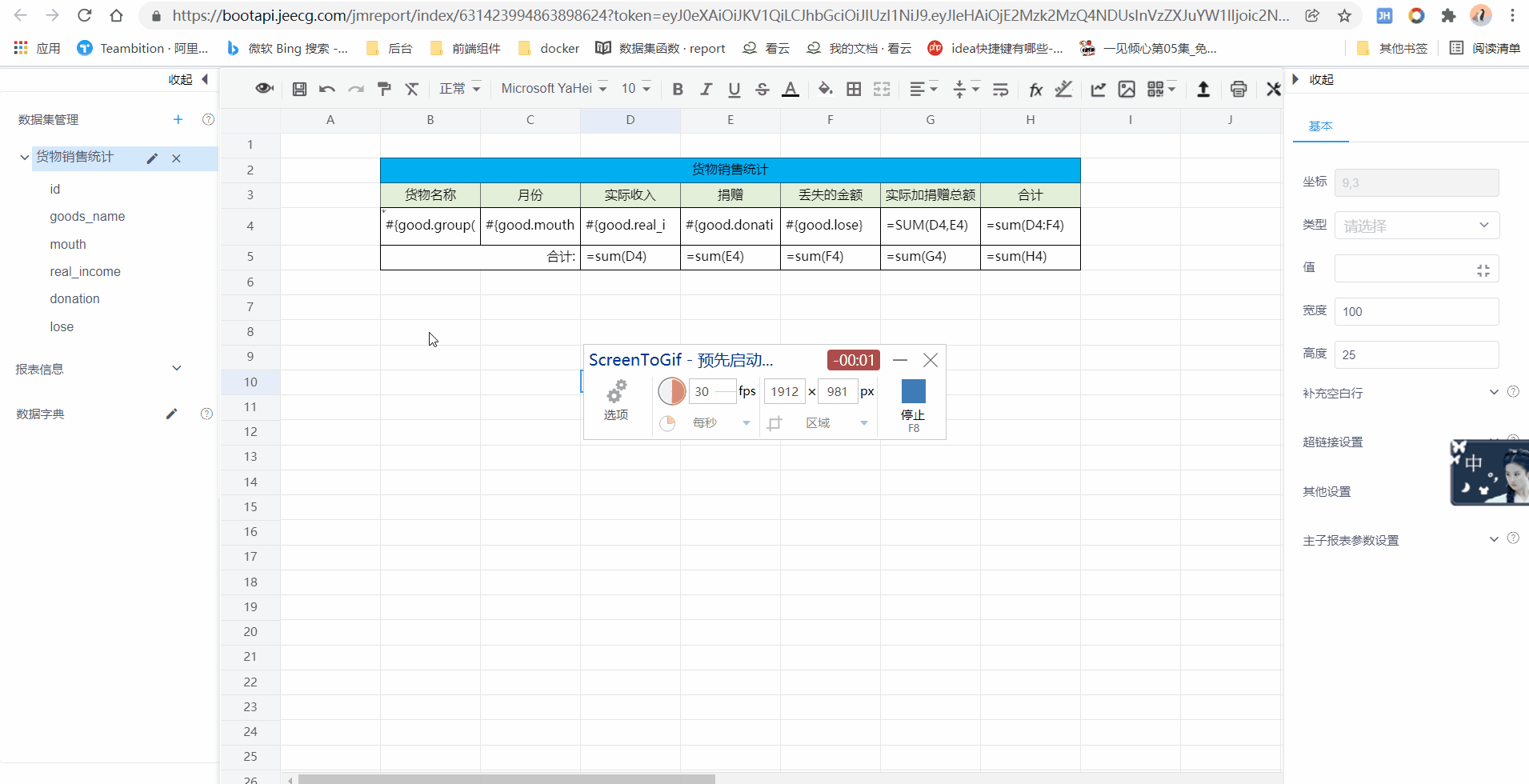Open the cell borders tool
The height and width of the screenshot is (784, 1529).
pyautogui.click(x=854, y=89)
